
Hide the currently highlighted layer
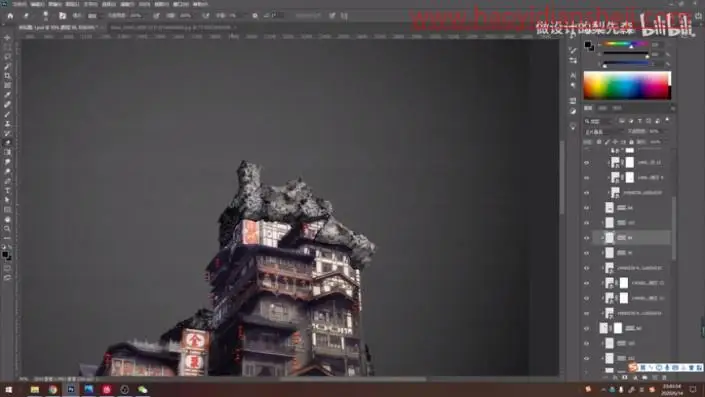pyautogui.click(x=586, y=238)
